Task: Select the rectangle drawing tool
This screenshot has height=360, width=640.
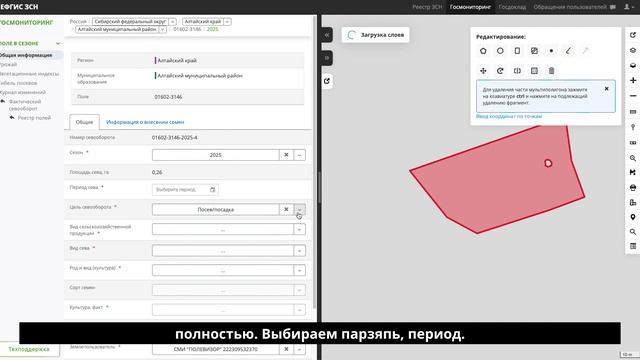Action: pos(517,51)
